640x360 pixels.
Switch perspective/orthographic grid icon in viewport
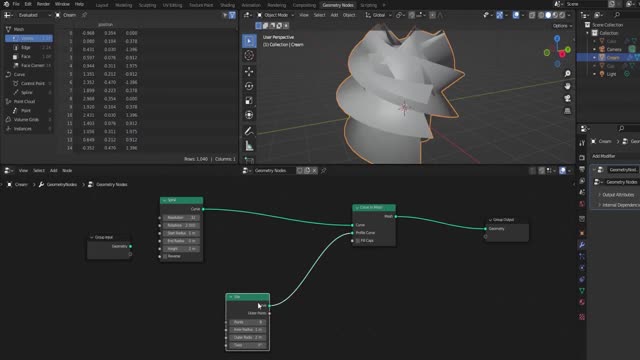[567, 111]
